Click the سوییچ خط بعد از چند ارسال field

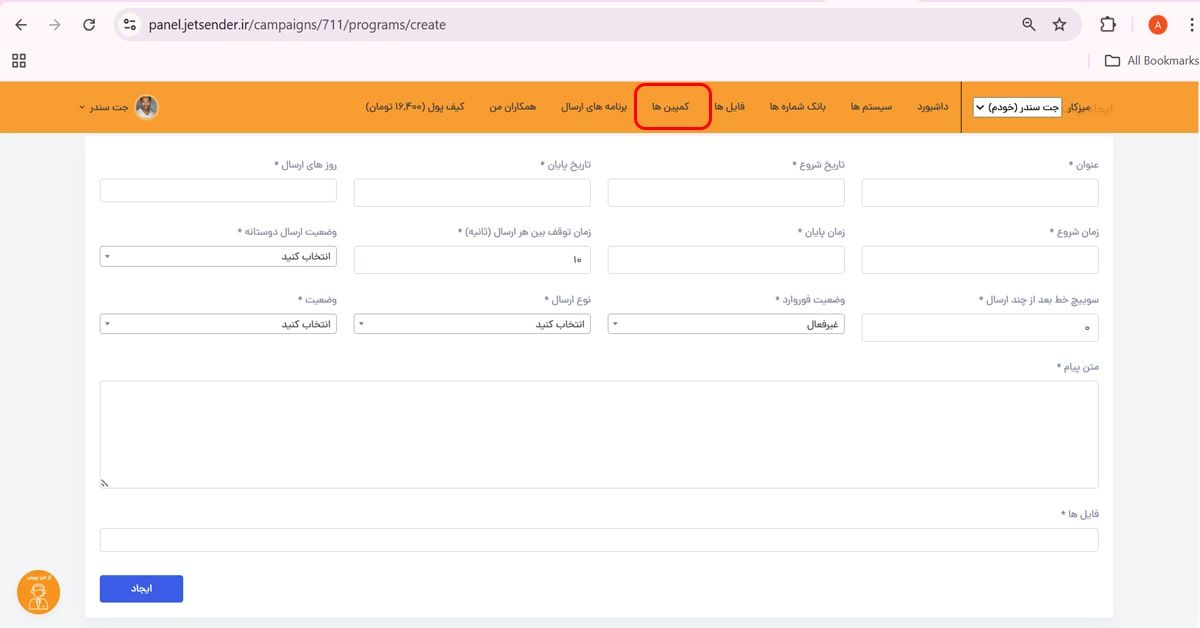pos(980,327)
